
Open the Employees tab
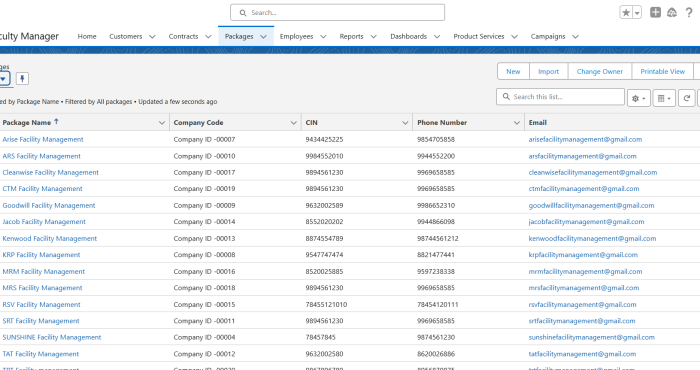point(296,37)
